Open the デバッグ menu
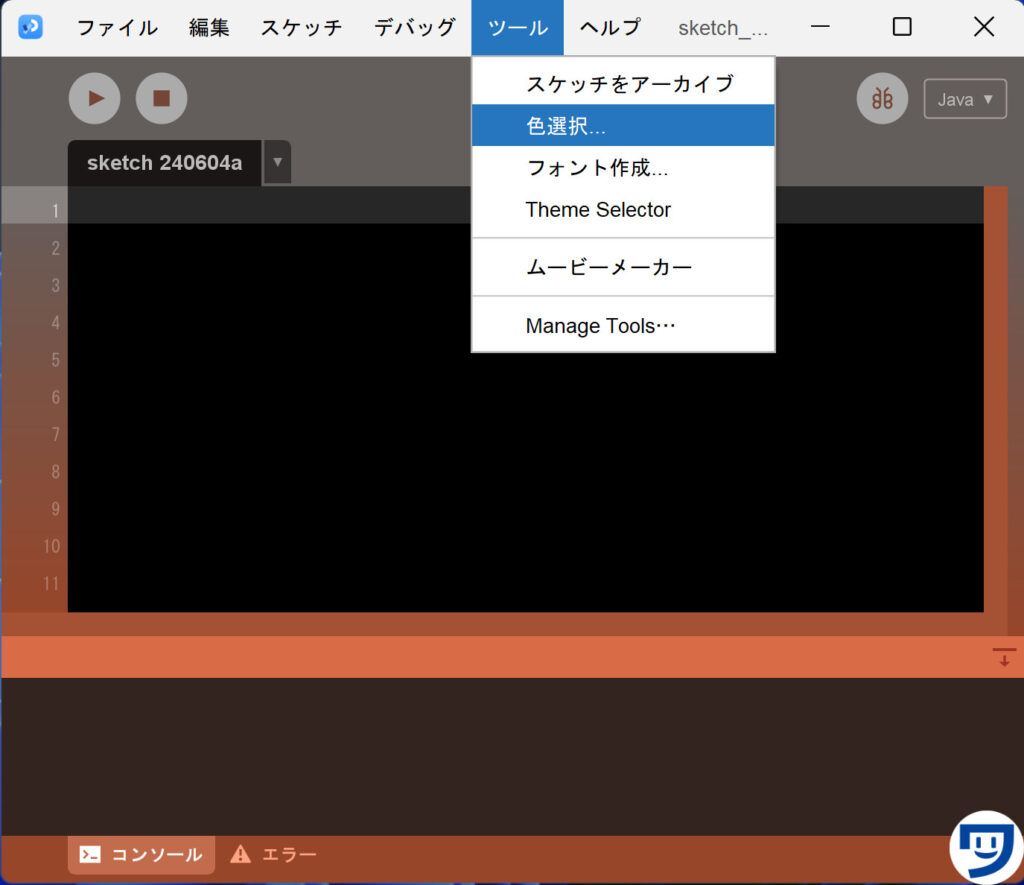The image size is (1024, 885). (x=415, y=27)
